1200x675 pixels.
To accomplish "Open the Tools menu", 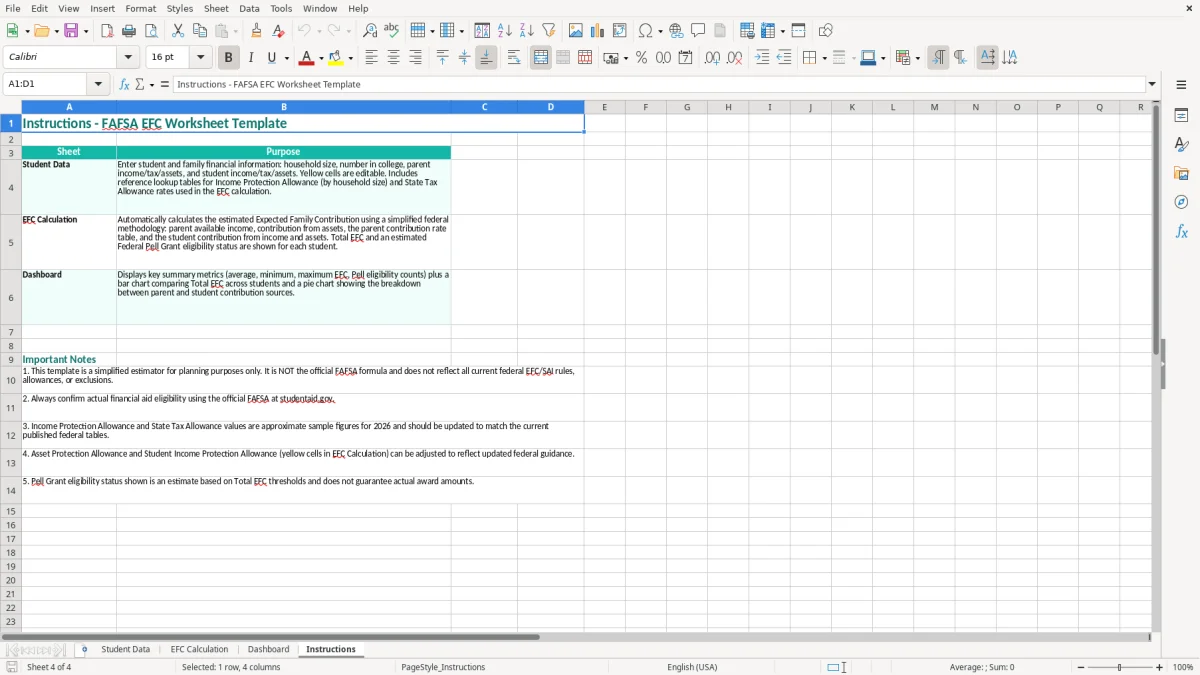I will [281, 8].
